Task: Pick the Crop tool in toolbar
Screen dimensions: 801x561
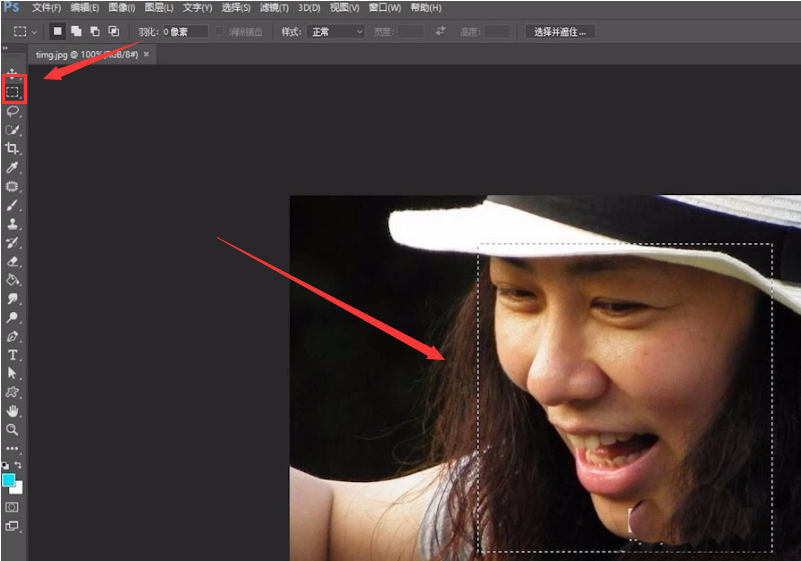Action: (x=13, y=148)
